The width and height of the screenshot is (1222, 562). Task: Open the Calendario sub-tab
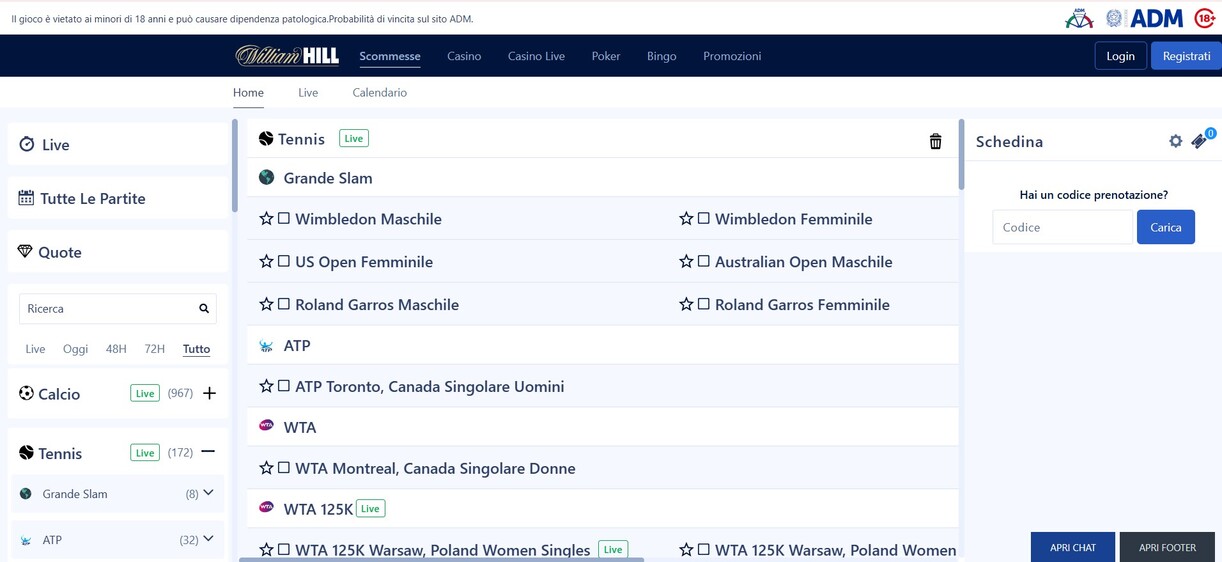click(380, 93)
